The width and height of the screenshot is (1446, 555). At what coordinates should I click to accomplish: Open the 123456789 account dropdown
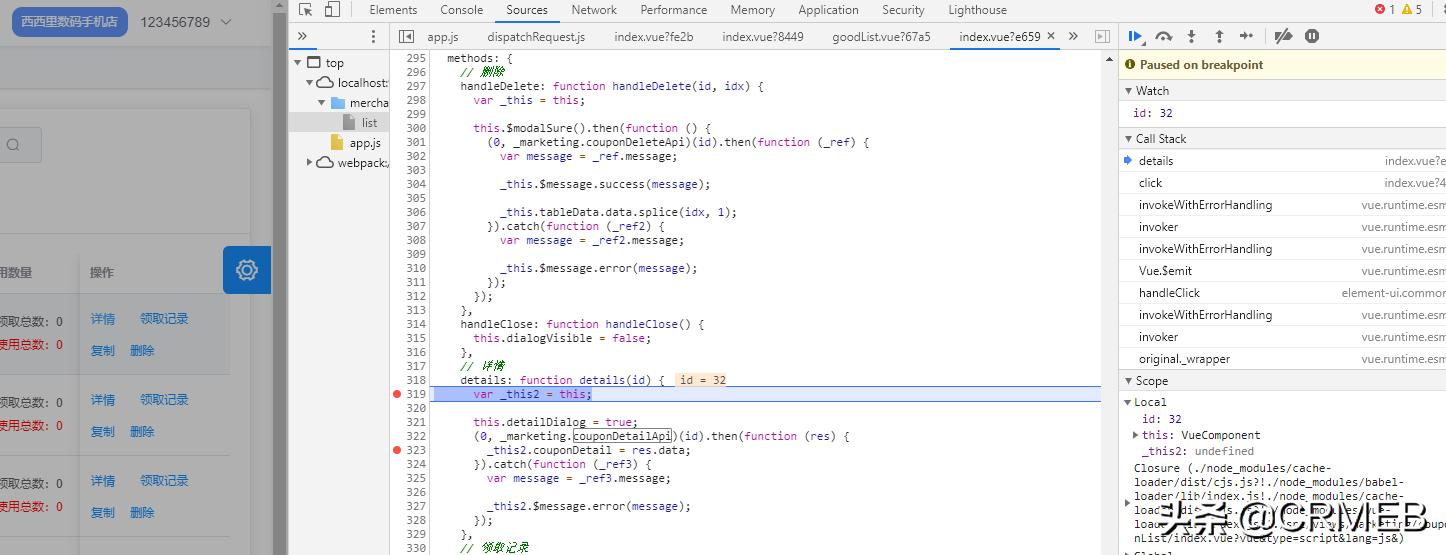coord(185,22)
